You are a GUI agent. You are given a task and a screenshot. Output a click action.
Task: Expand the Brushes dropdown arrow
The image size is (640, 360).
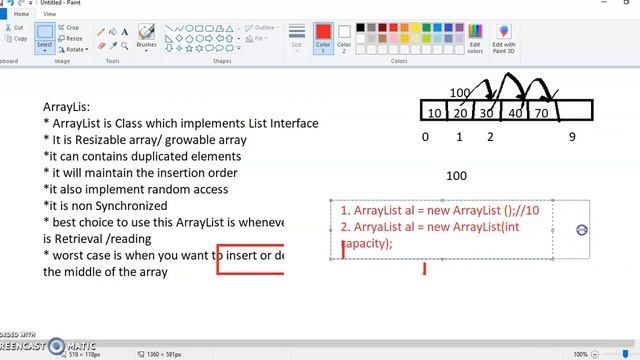(x=146, y=50)
